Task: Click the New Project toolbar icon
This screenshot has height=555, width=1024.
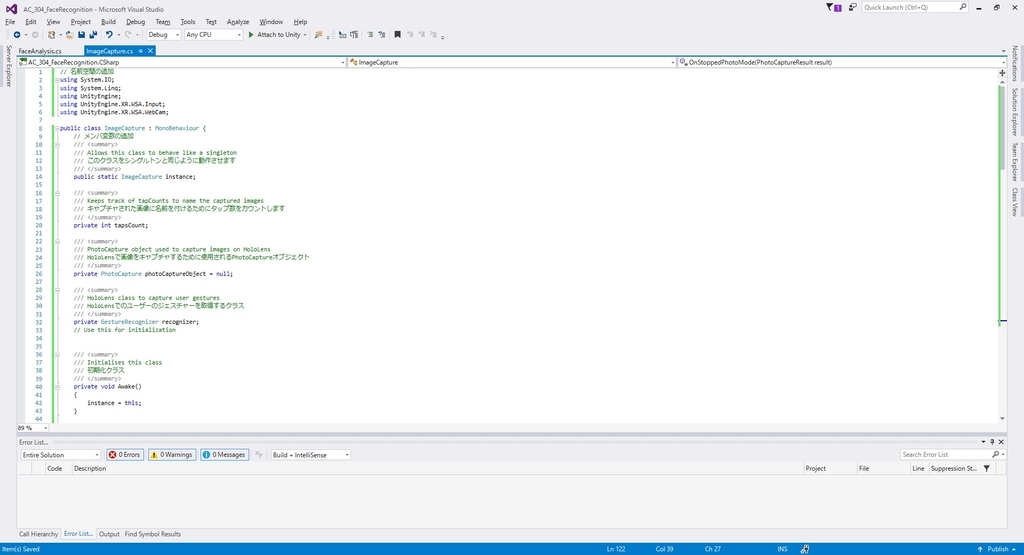Action: [x=52, y=35]
